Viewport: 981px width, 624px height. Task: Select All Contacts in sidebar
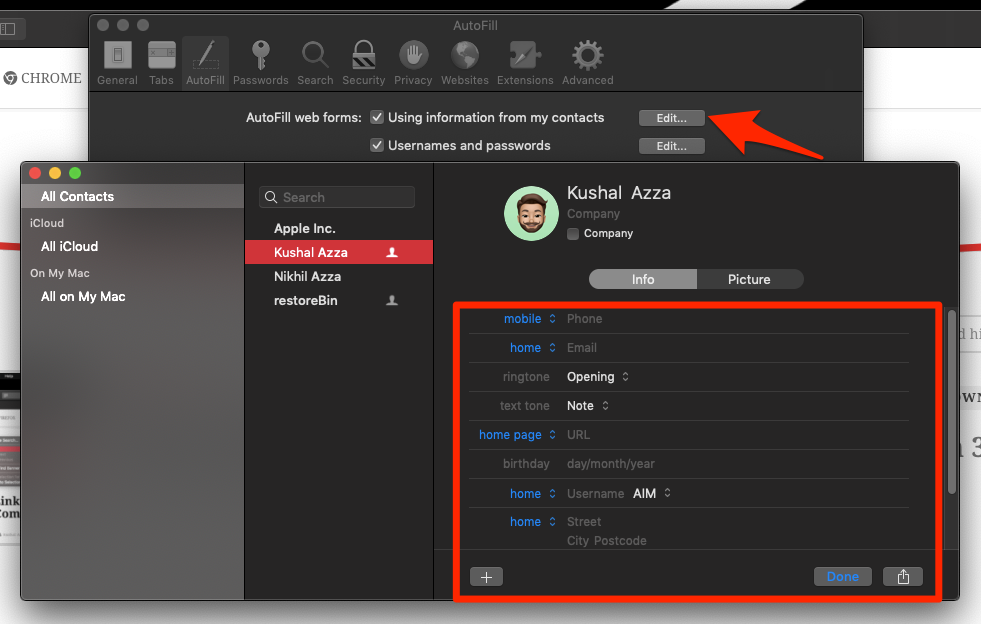pyautogui.click(x=133, y=197)
